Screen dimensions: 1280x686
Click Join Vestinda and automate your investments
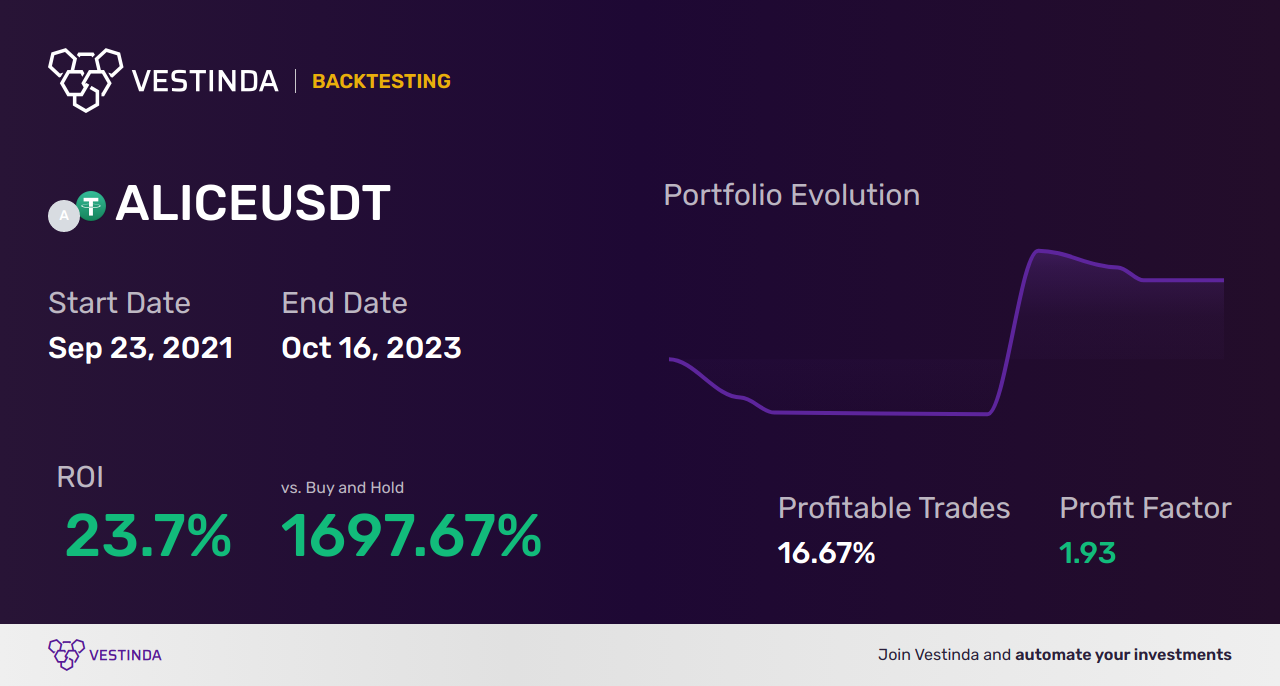(x=1055, y=655)
